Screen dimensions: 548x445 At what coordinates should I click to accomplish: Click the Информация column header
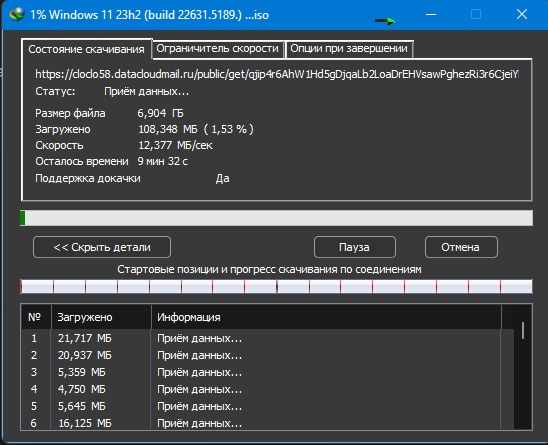[x=326, y=317]
